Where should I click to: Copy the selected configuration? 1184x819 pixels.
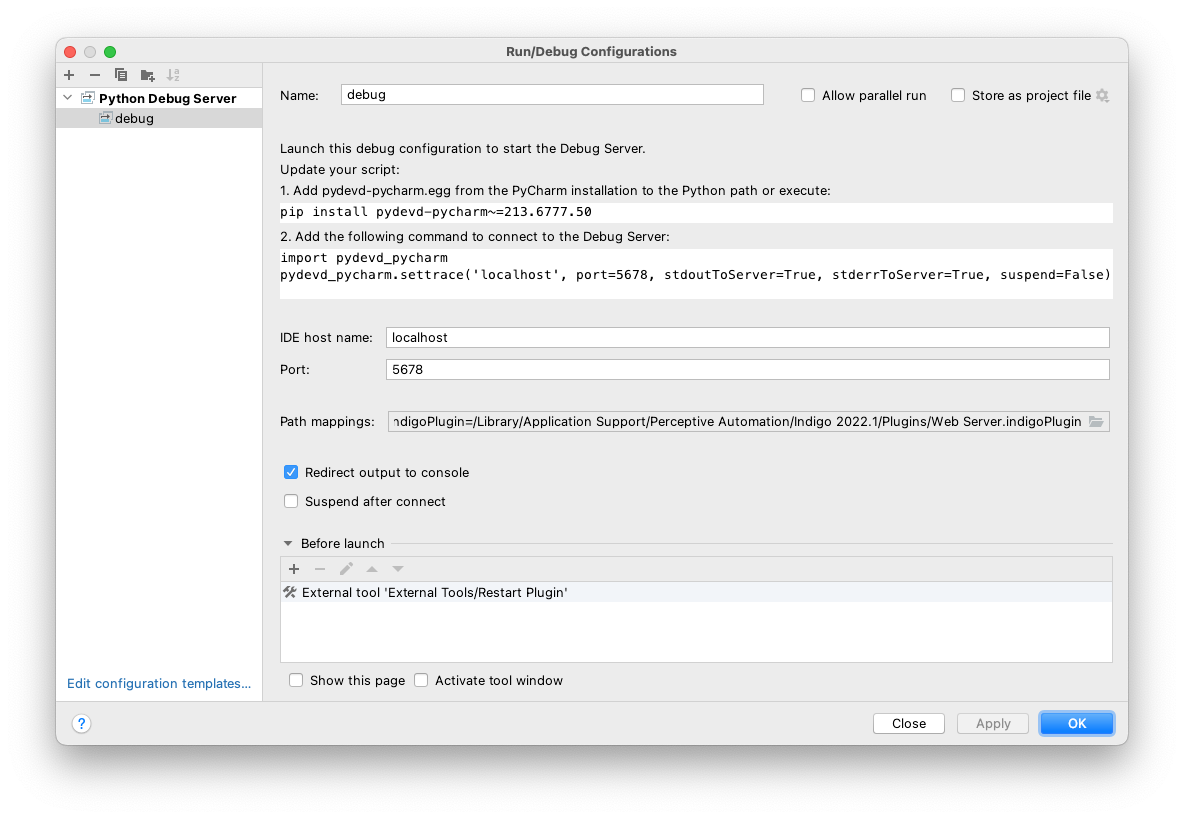pyautogui.click(x=121, y=75)
